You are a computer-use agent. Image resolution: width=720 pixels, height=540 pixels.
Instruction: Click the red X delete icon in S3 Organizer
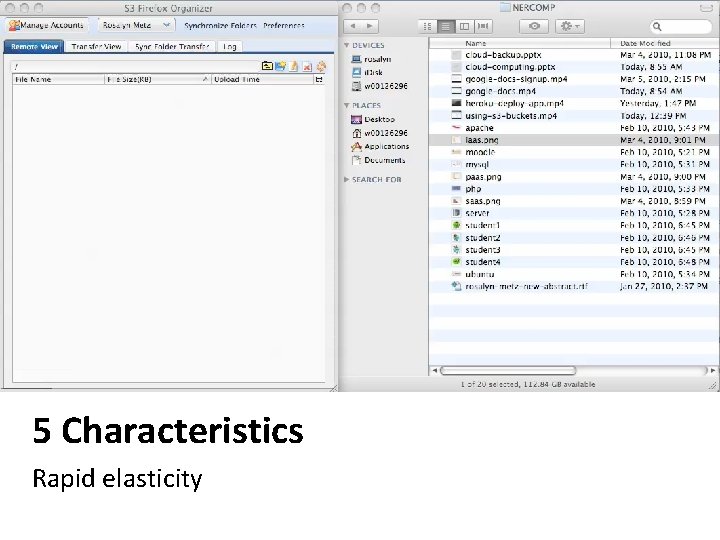[x=307, y=67]
